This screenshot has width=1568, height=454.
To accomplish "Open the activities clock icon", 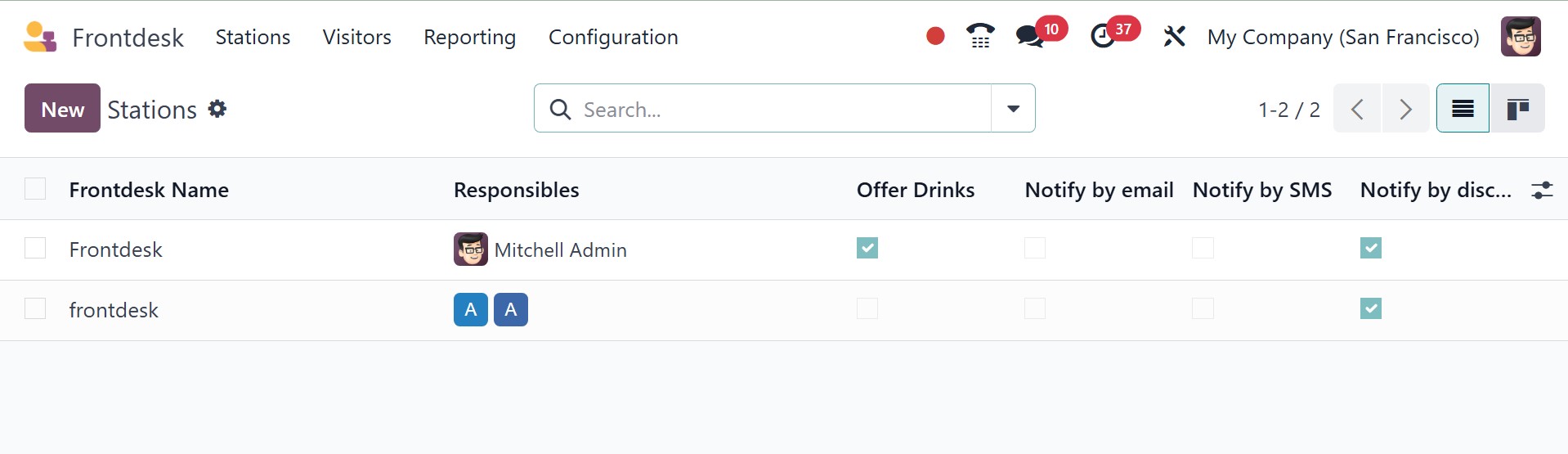I will pos(1103,37).
